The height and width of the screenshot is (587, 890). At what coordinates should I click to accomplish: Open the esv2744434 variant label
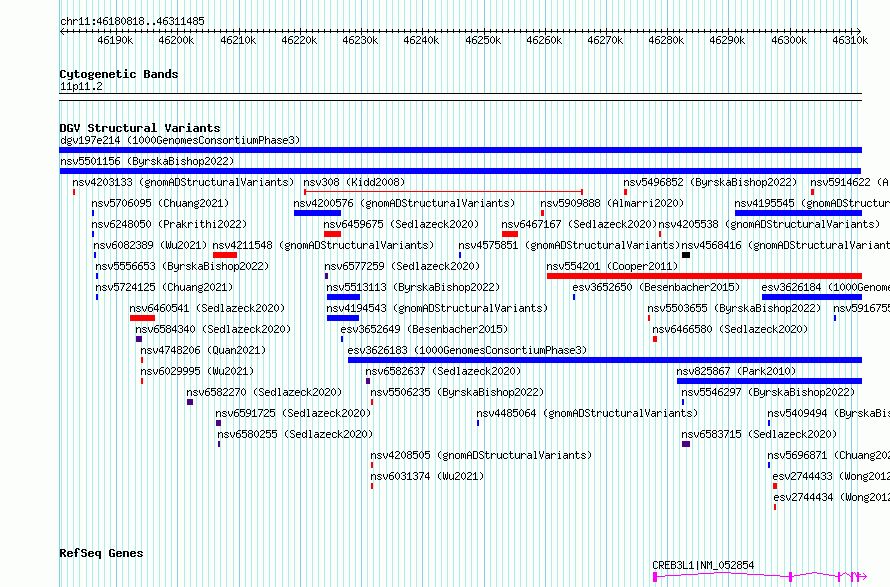pos(832,497)
